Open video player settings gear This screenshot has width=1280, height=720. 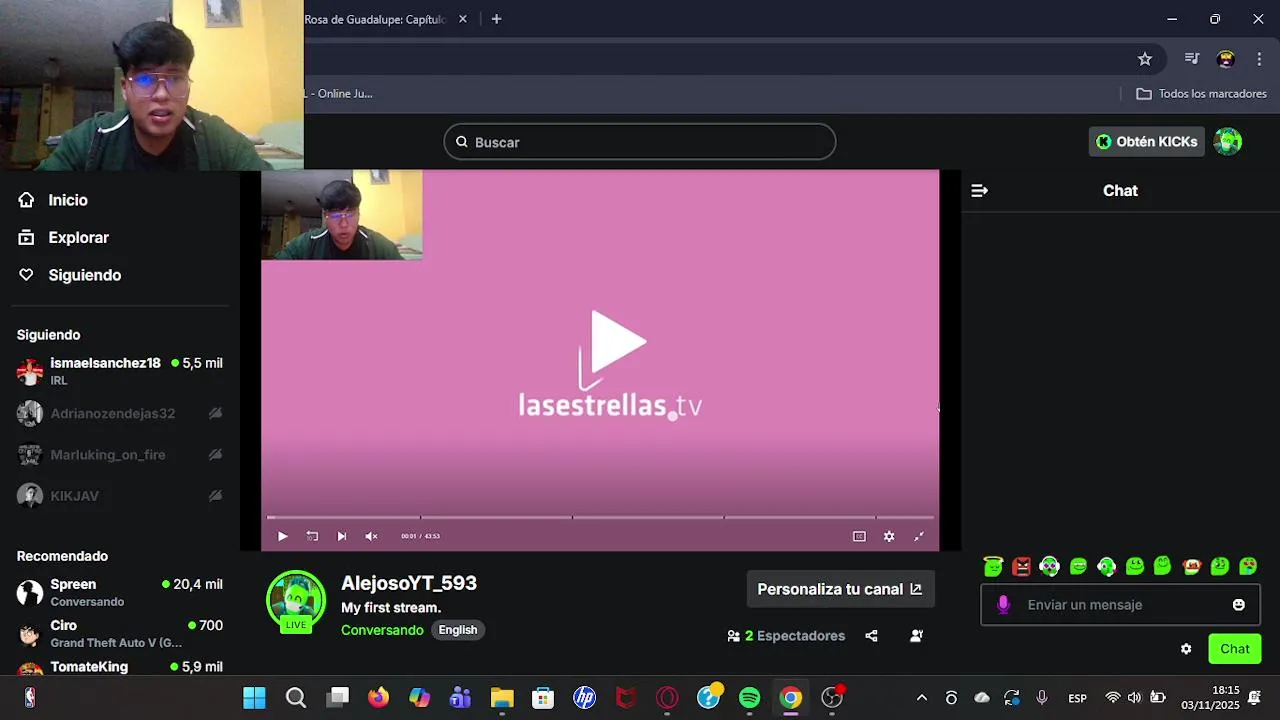click(x=889, y=536)
